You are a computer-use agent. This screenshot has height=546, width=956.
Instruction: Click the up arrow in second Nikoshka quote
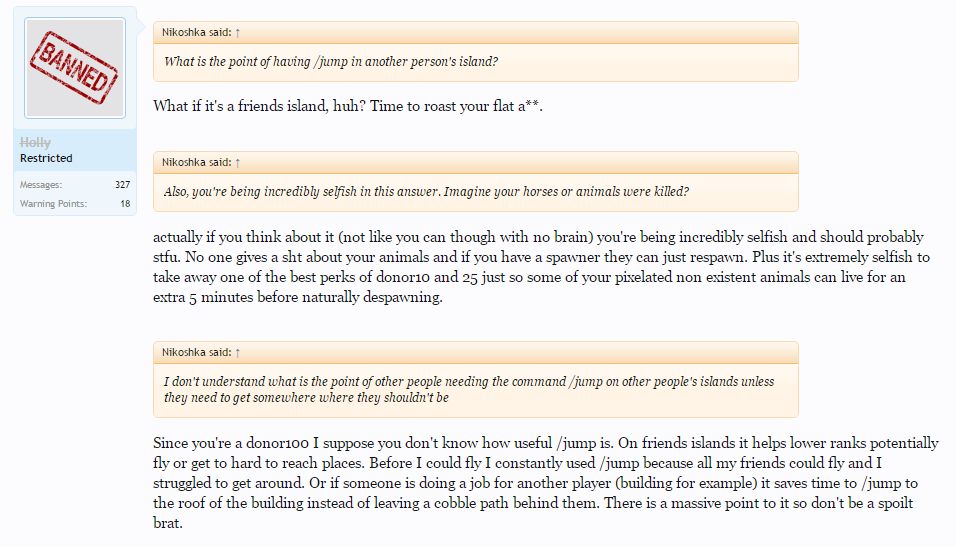(x=238, y=163)
